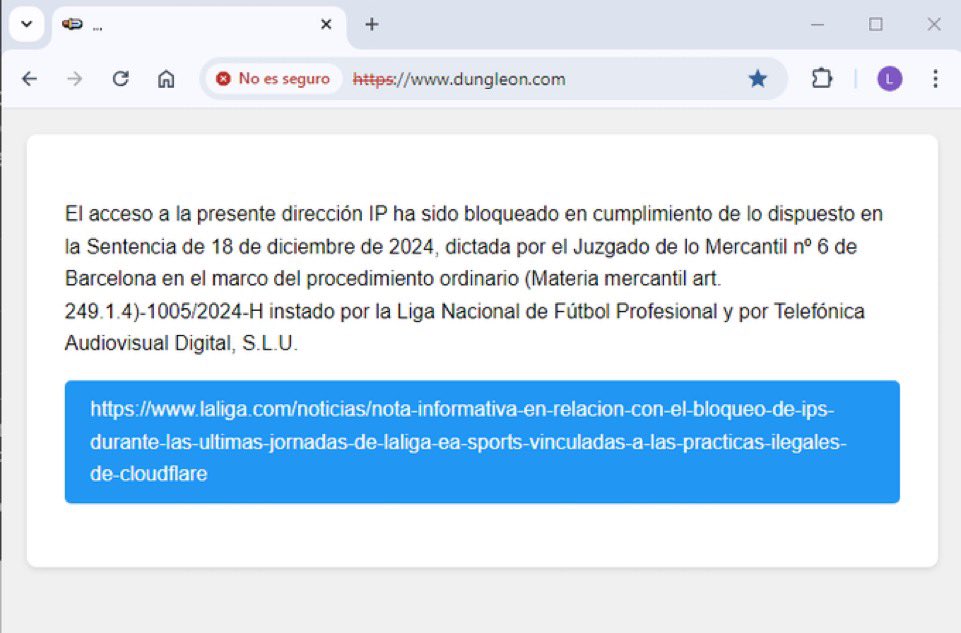Click the text "Audiovisual Digital, S.L.U."

click(x=181, y=343)
